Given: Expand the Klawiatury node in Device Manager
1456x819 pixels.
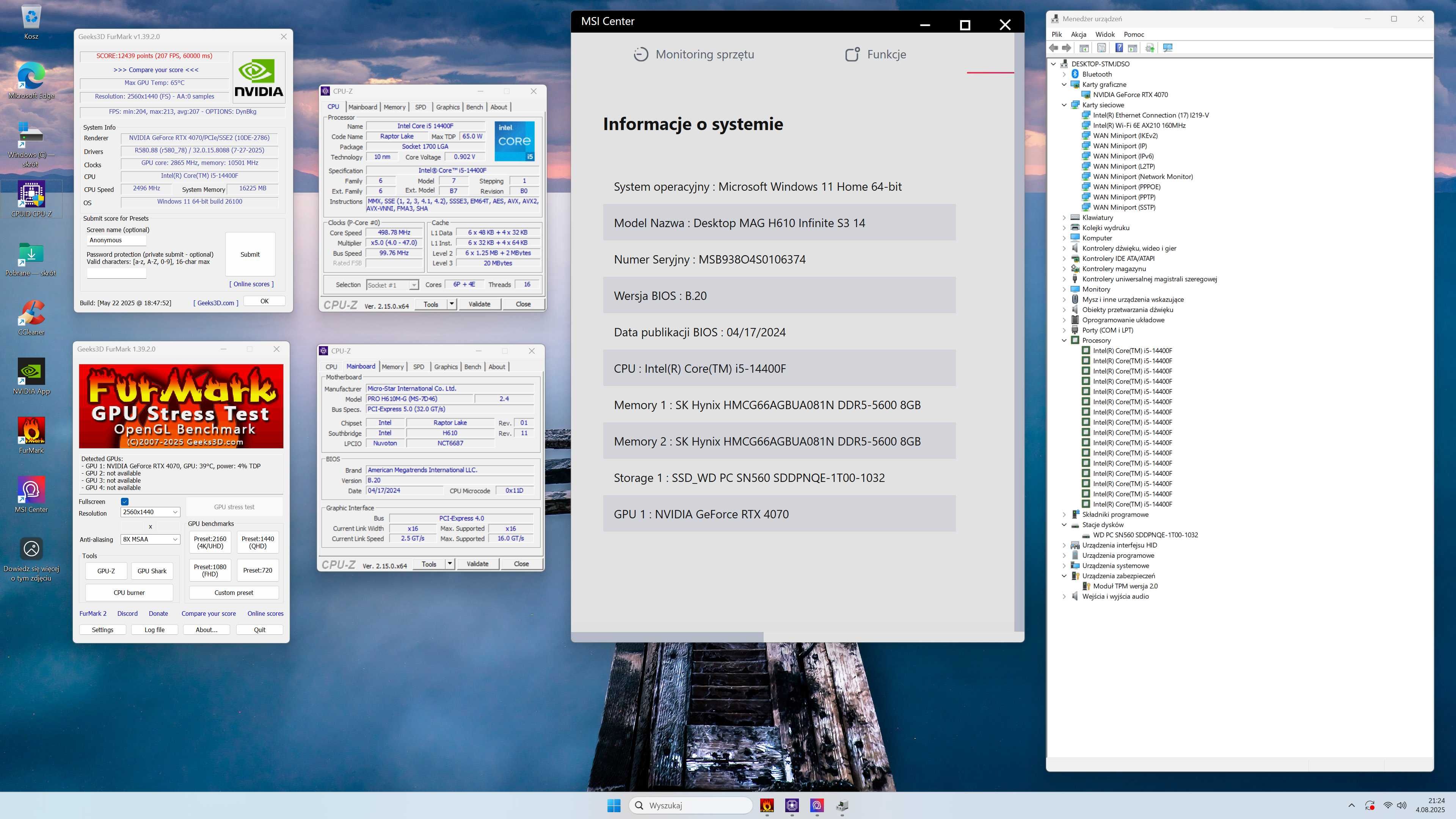Looking at the screenshot, I should pos(1064,218).
